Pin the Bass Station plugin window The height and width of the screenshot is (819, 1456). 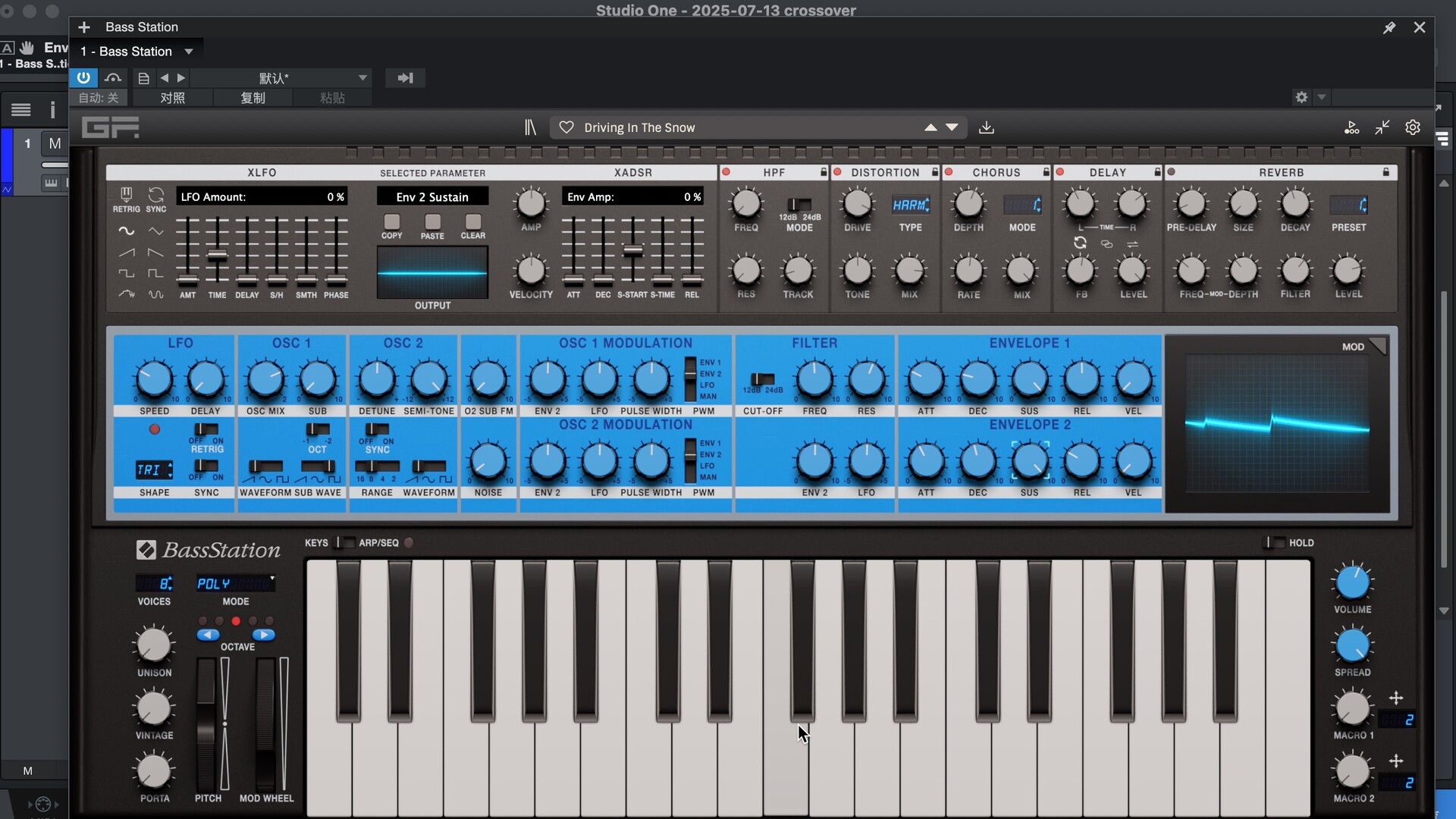[1389, 27]
